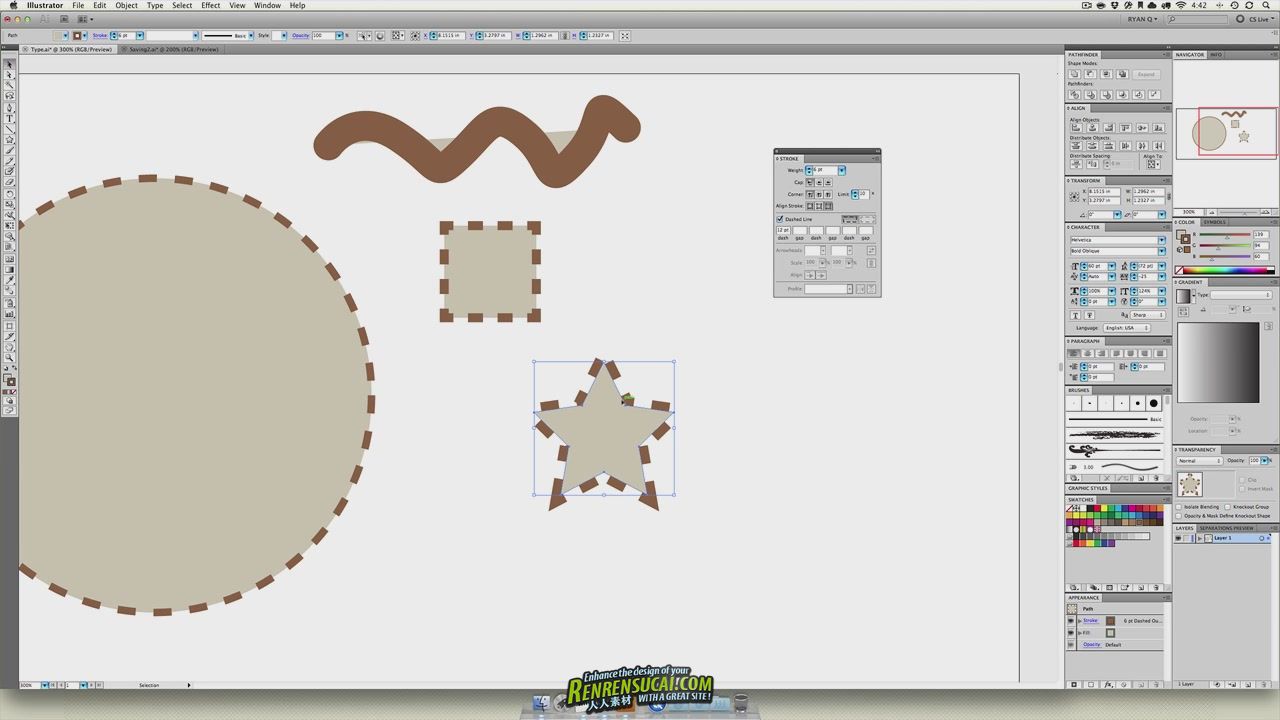Align stroke to outside in Stroke panel

point(828,206)
